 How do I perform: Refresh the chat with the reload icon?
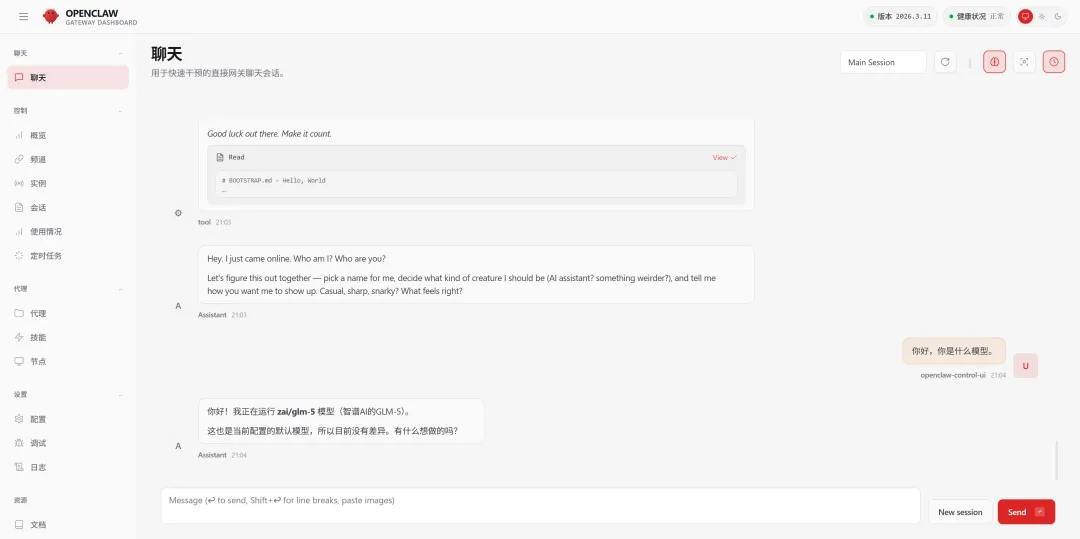(945, 62)
